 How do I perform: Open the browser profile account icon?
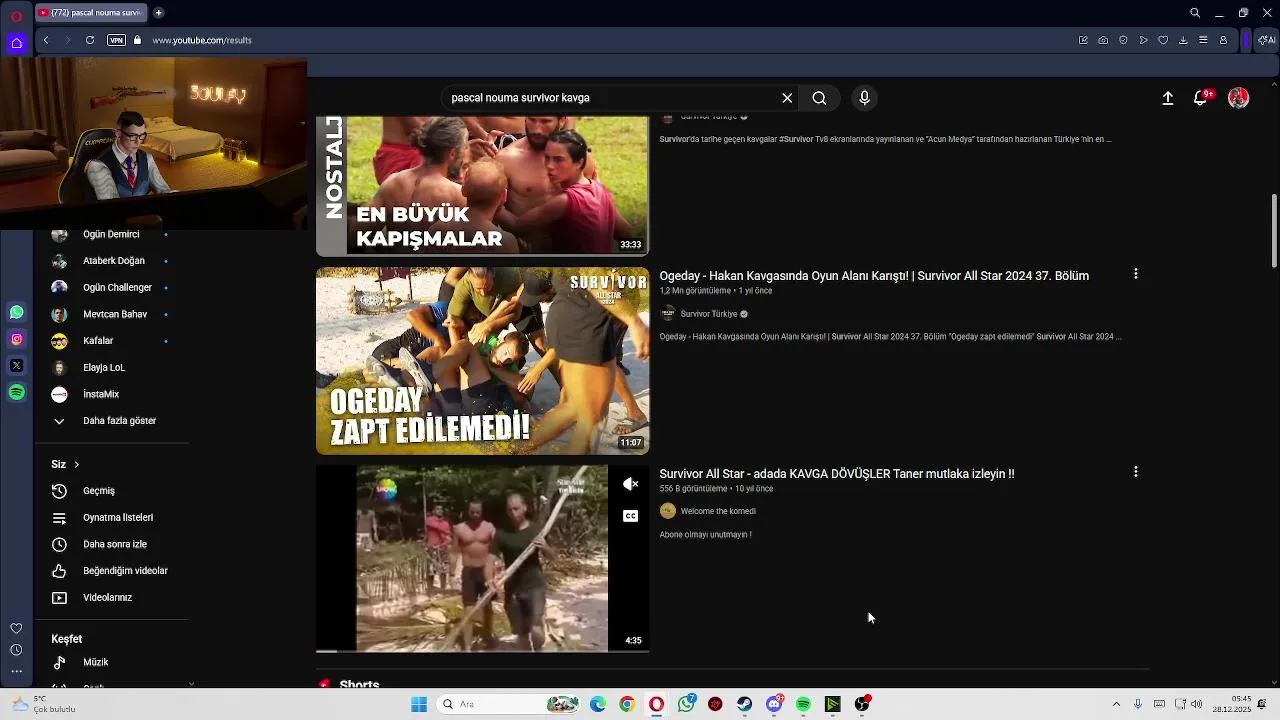[x=1223, y=40]
